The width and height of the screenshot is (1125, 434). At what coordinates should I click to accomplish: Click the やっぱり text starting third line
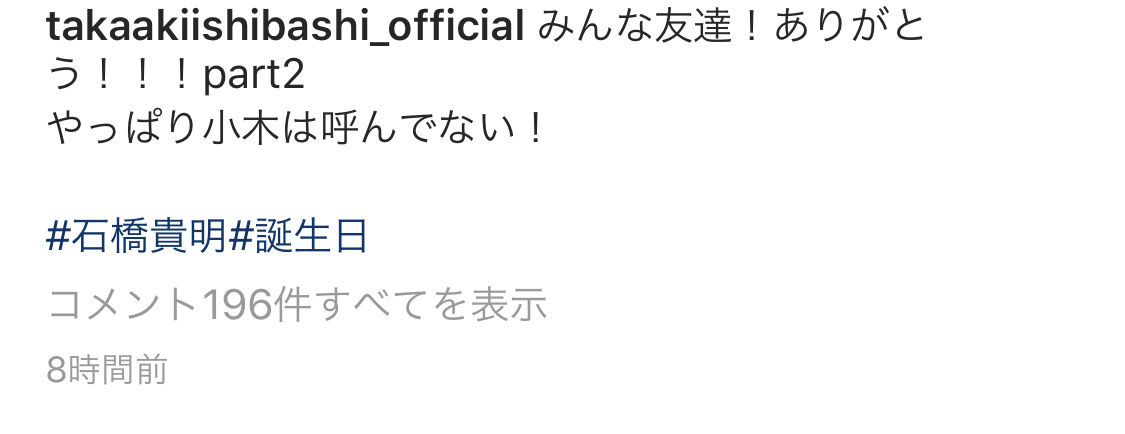(x=122, y=131)
